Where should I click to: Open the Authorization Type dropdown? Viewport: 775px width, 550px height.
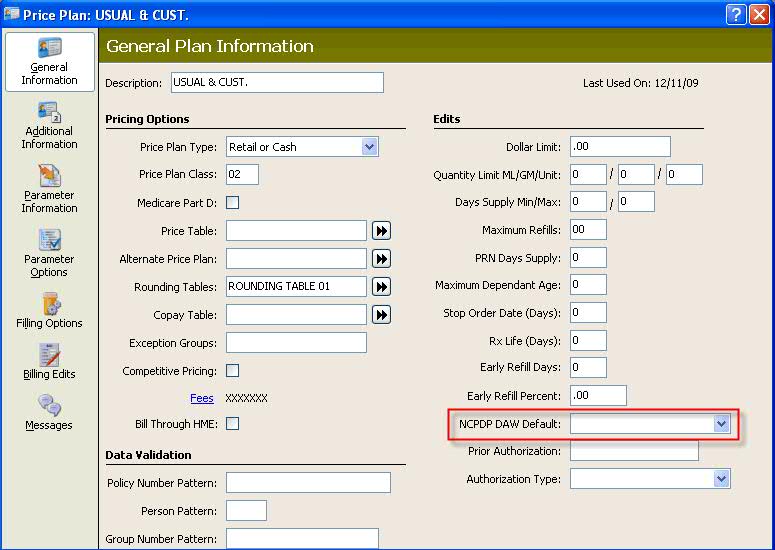[722, 479]
